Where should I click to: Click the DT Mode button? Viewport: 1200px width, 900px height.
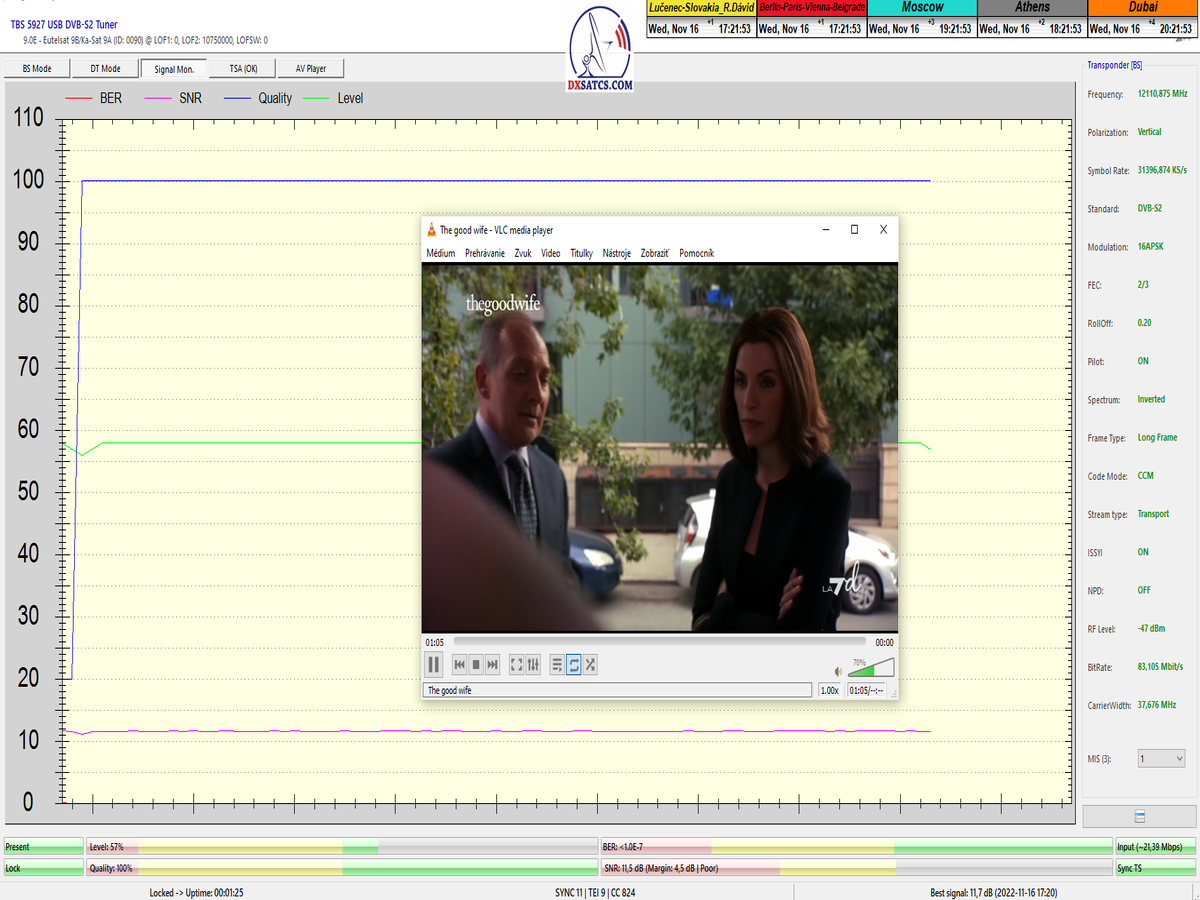[x=105, y=69]
